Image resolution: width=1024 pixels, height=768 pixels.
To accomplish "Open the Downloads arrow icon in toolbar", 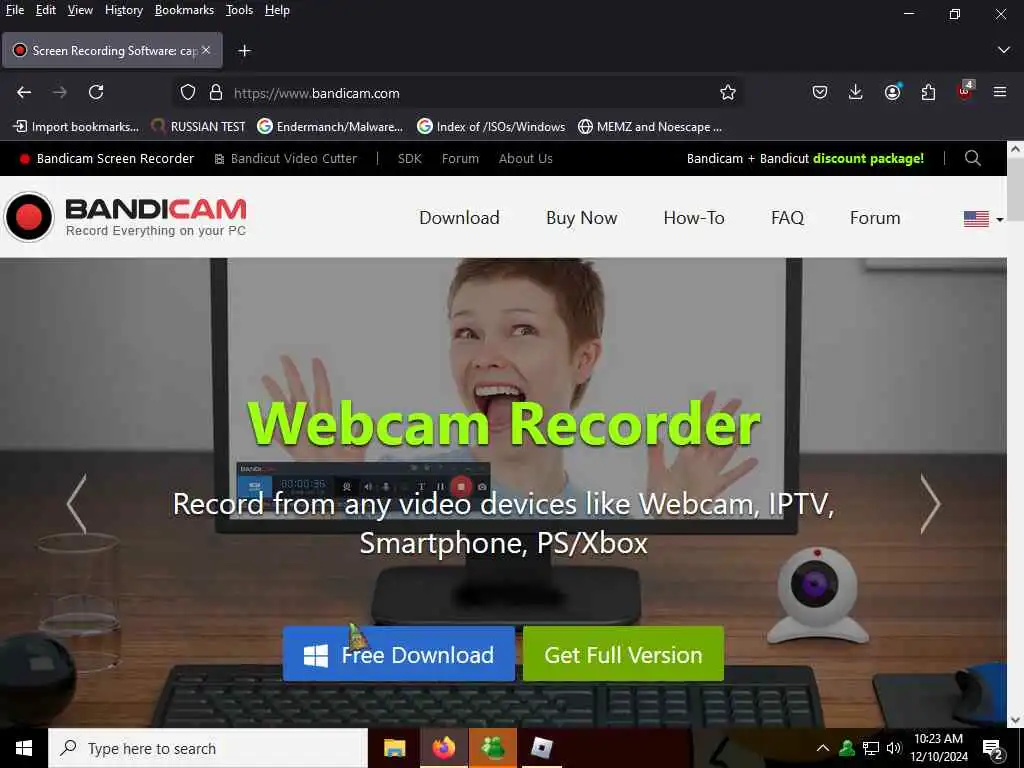I will pos(856,93).
